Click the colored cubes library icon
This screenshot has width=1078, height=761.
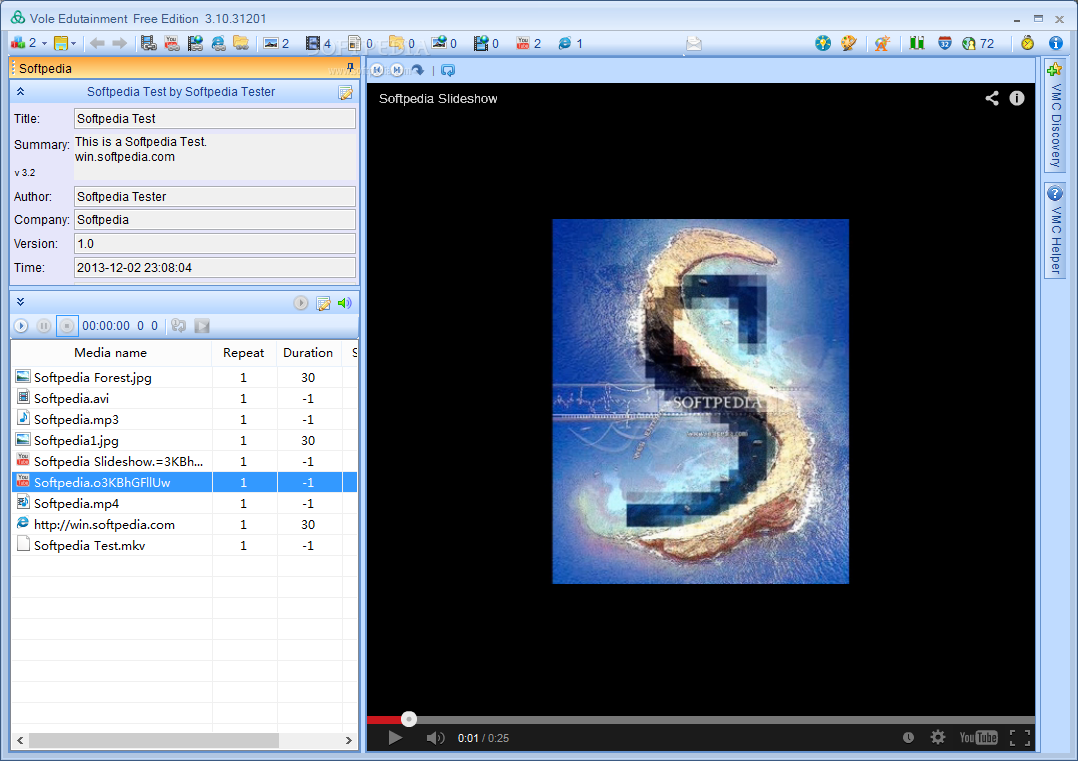point(17,43)
